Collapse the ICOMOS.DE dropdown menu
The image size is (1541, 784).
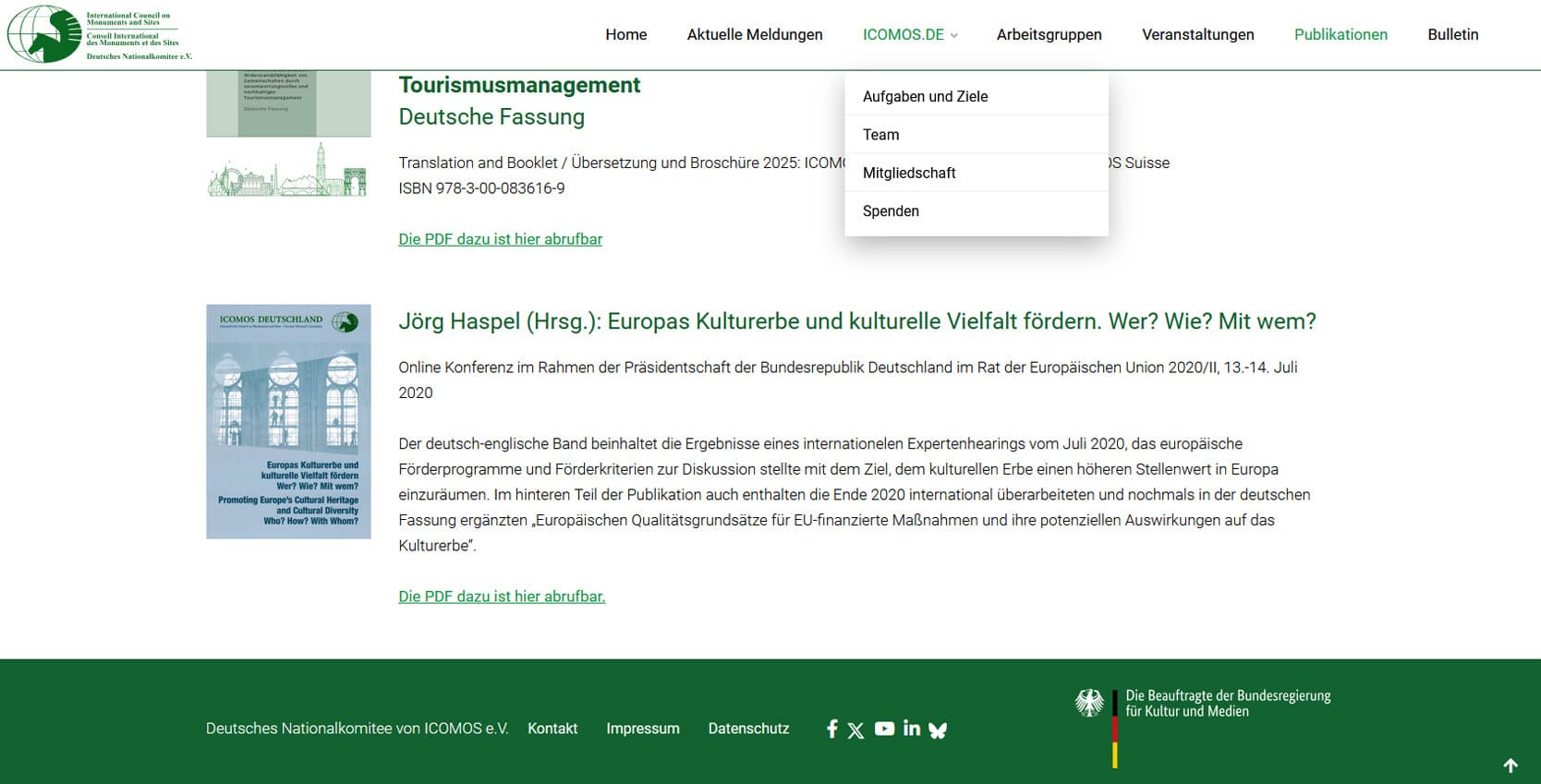pyautogui.click(x=909, y=35)
